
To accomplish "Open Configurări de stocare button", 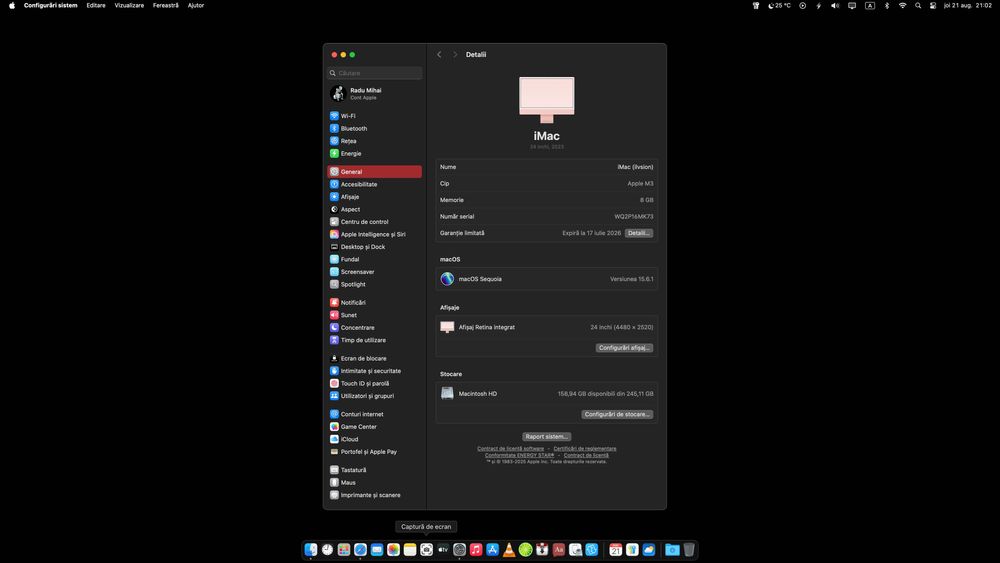I will click(617, 414).
